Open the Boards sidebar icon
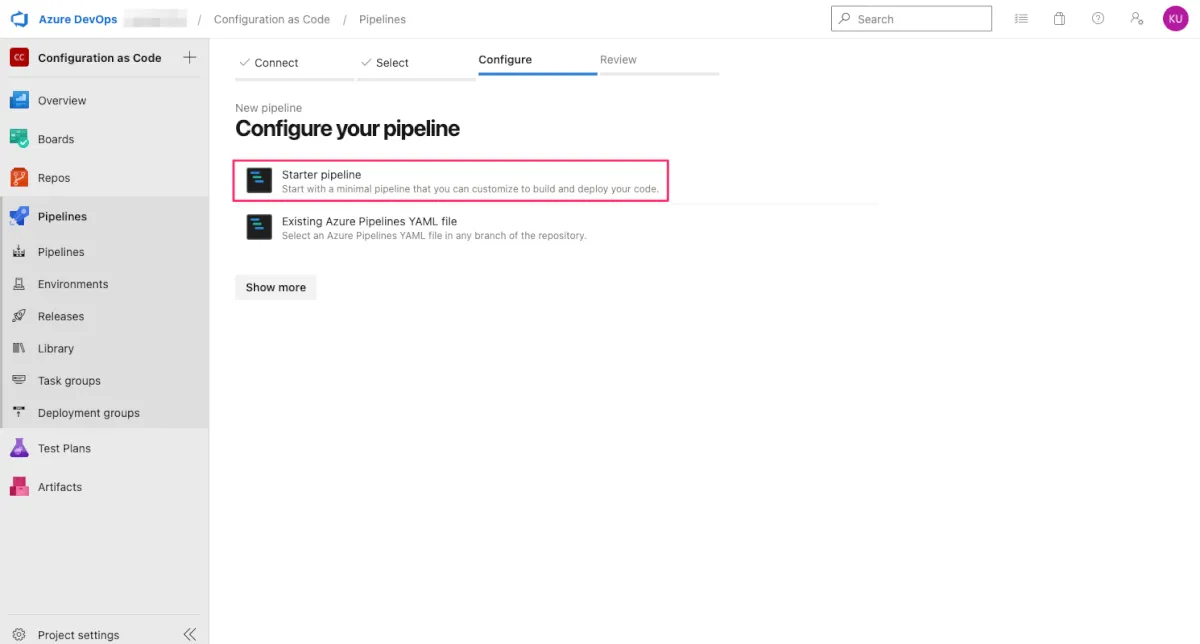The height and width of the screenshot is (644, 1200). click(19, 139)
